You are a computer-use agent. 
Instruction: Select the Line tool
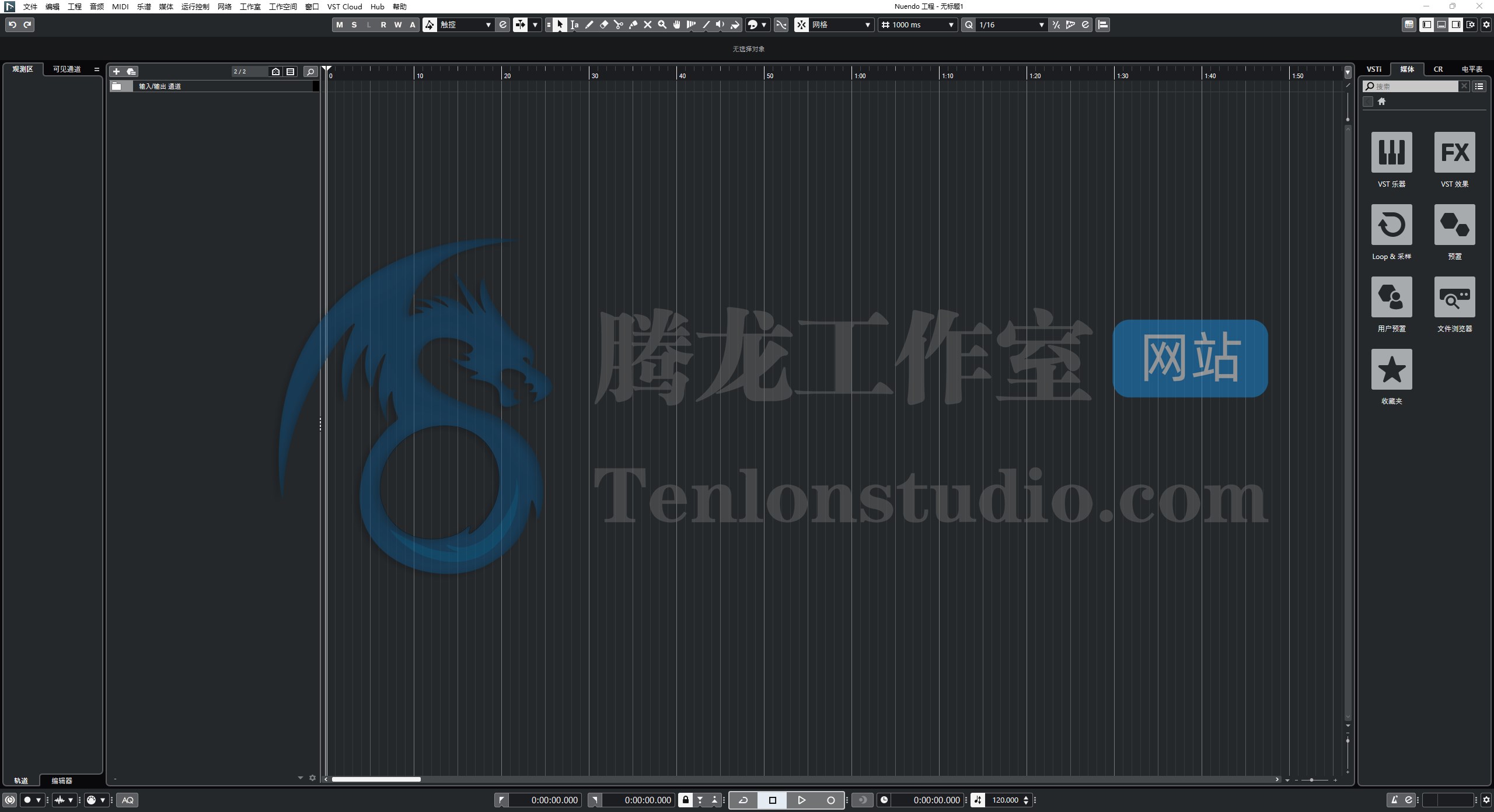706,24
